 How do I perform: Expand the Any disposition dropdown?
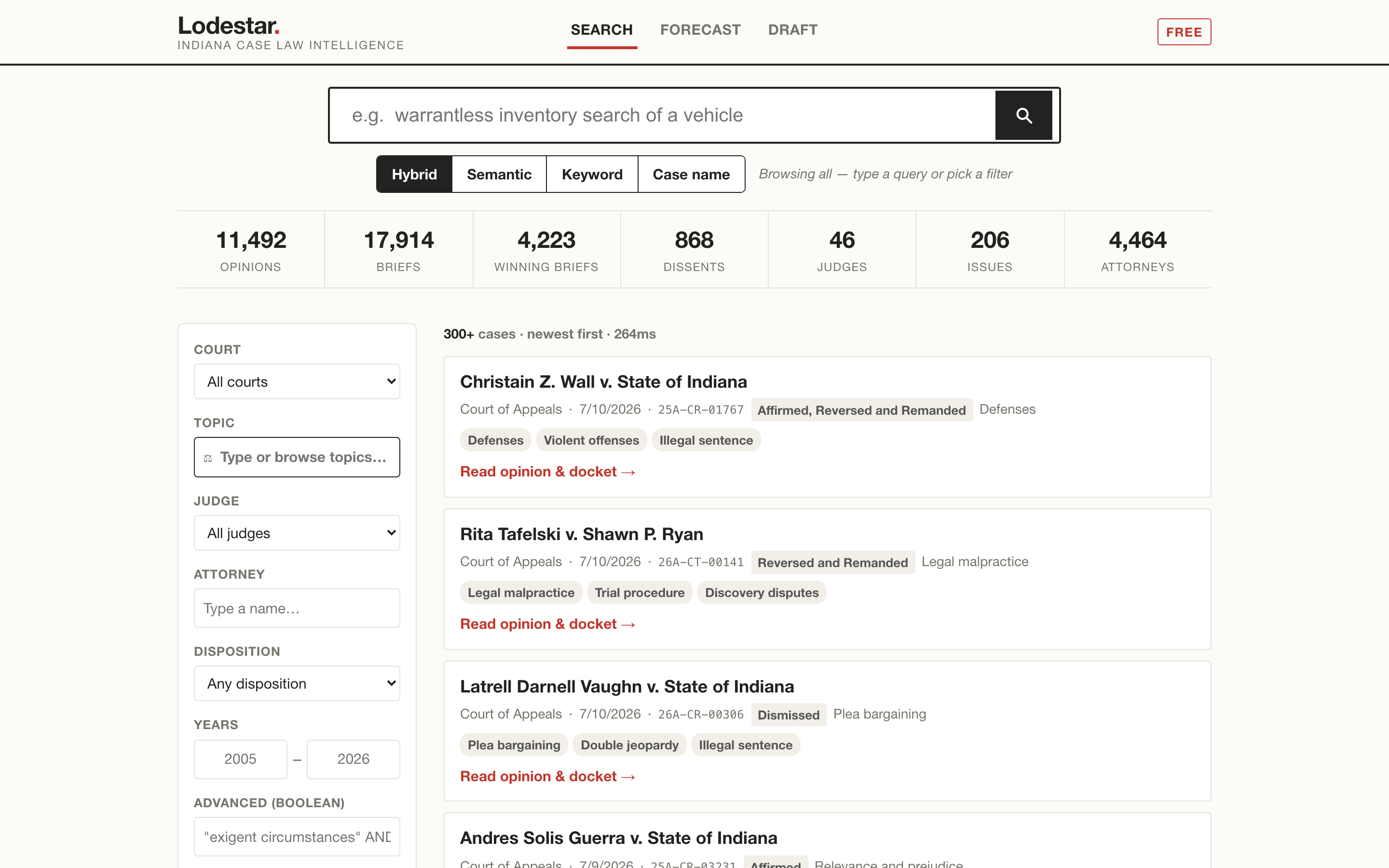point(297,684)
